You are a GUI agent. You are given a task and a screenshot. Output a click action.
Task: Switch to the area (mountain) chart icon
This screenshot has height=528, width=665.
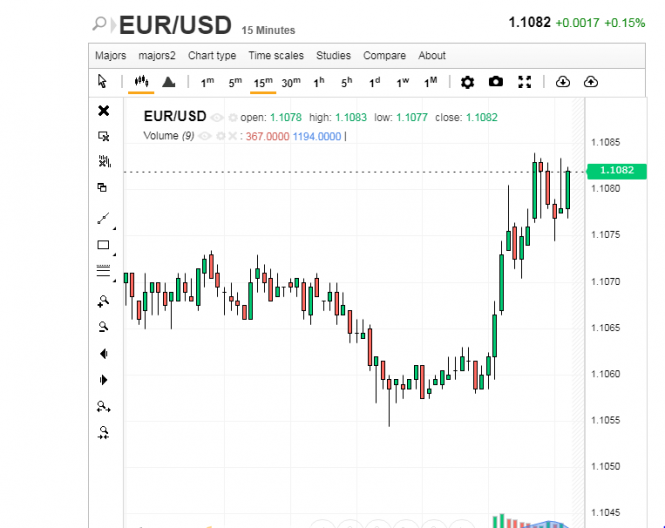point(168,81)
